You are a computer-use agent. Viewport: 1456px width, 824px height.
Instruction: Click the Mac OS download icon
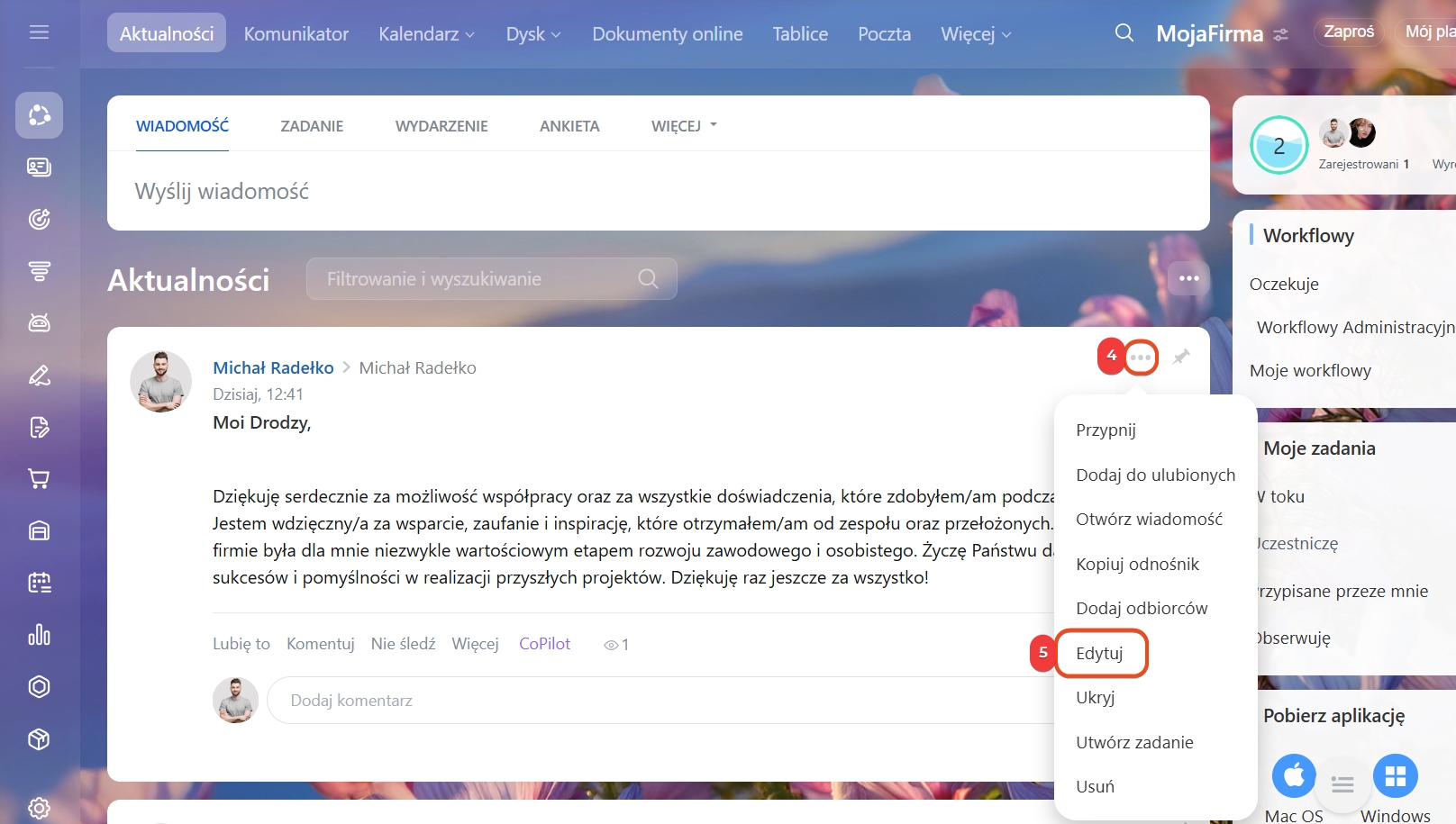click(x=1294, y=775)
